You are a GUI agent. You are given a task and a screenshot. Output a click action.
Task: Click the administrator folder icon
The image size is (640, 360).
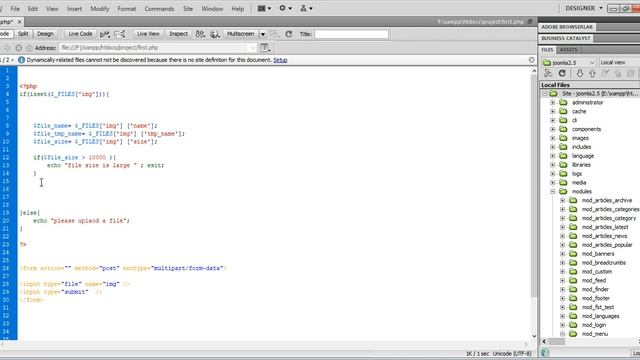point(563,102)
